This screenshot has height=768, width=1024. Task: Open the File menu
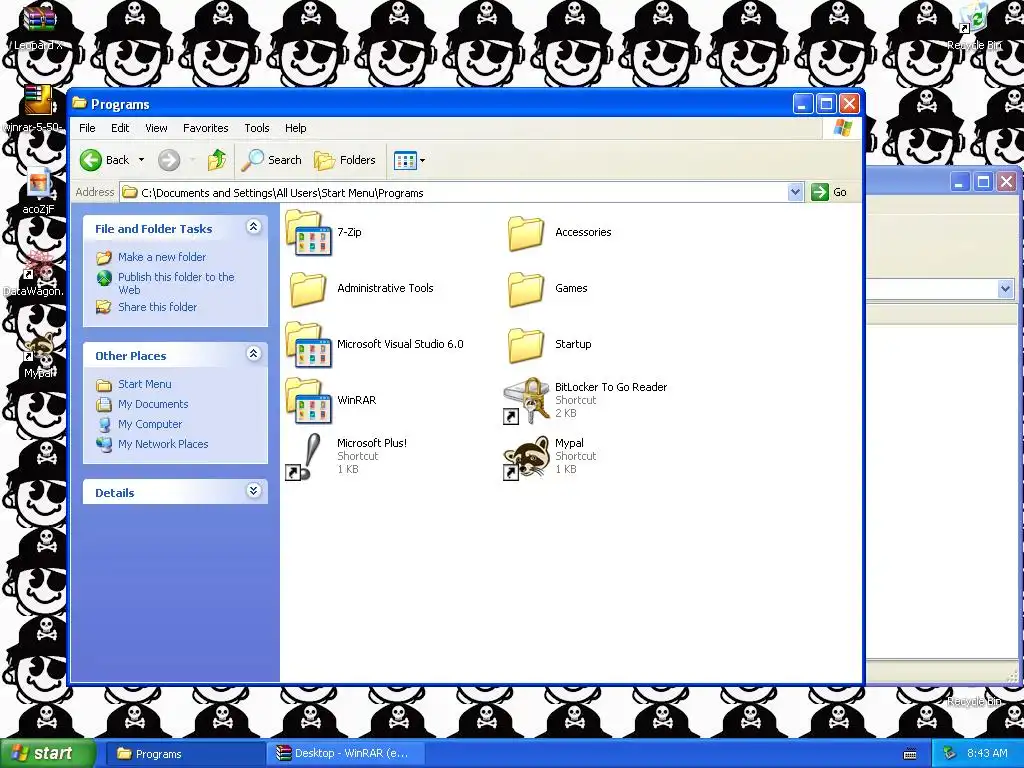click(87, 128)
